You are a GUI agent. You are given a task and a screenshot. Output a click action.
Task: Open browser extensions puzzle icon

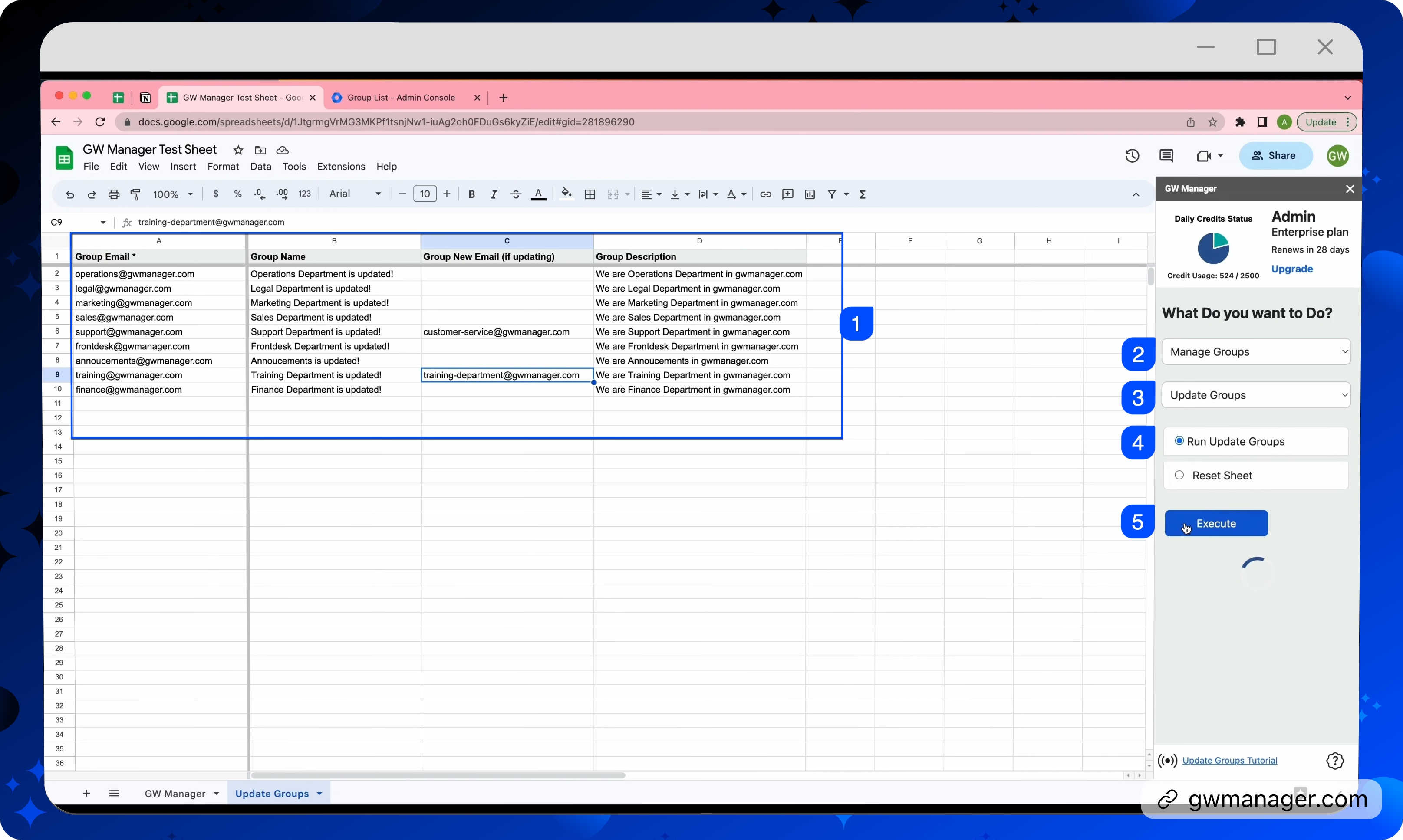click(x=1240, y=121)
